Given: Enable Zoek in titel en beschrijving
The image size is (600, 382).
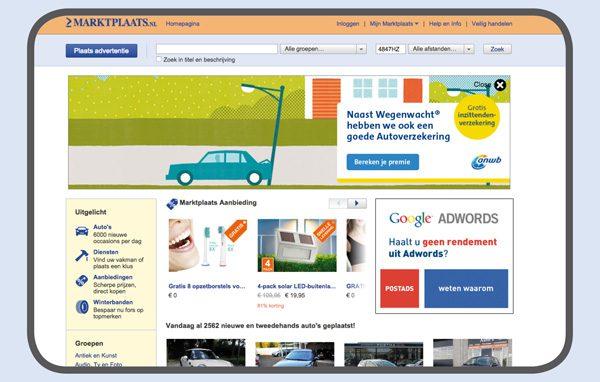Looking at the screenshot, I should 159,59.
